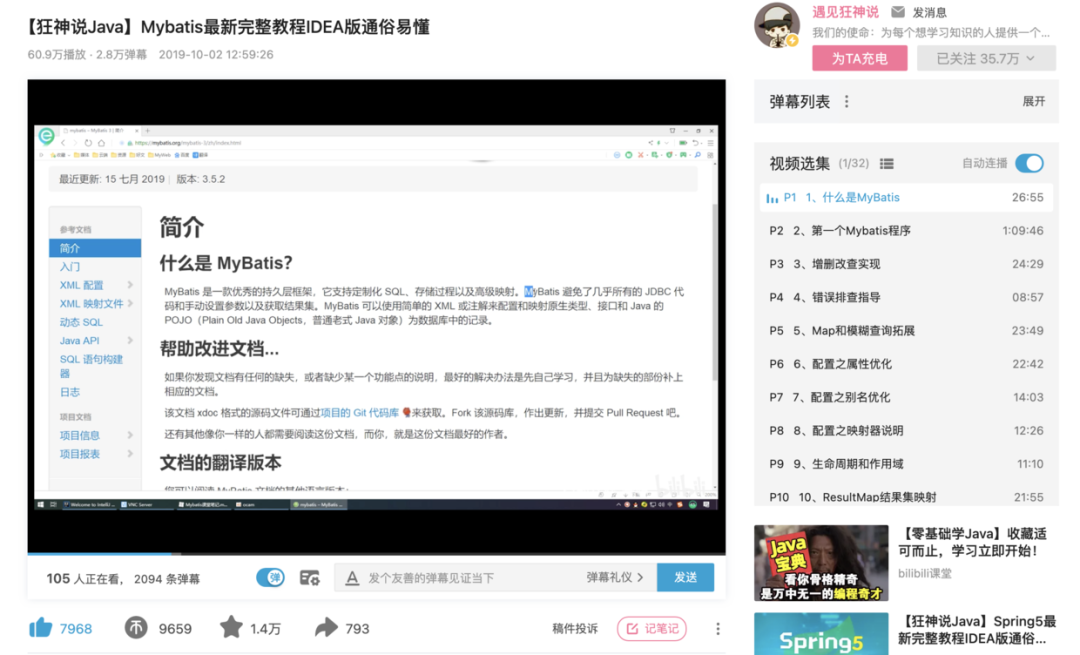Open Spring5最新完整教程 recommended video title
1080x655 pixels.
(x=977, y=630)
